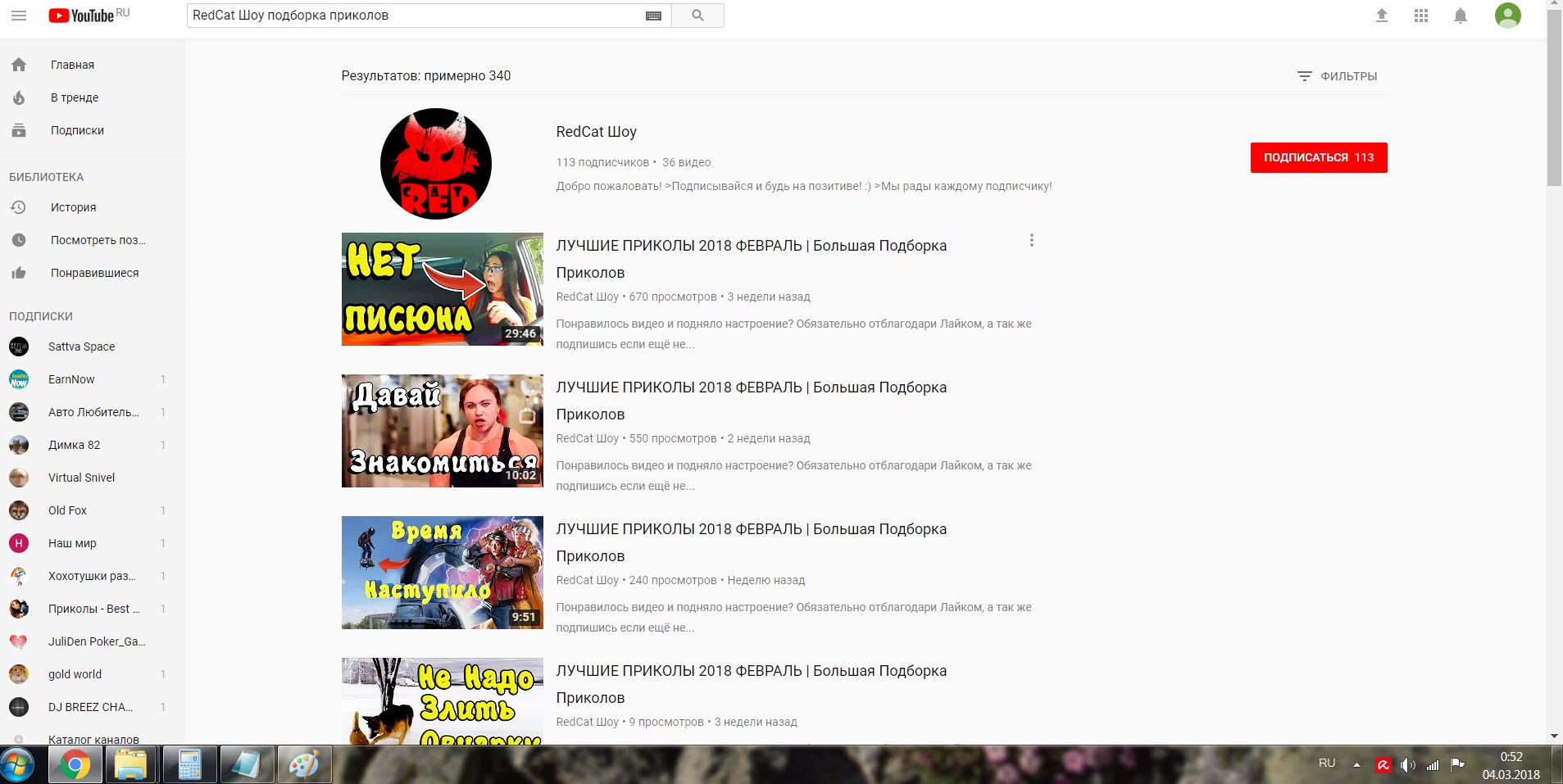Open the EarnNow channel avatar
The height and width of the screenshot is (784, 1563).
point(19,379)
